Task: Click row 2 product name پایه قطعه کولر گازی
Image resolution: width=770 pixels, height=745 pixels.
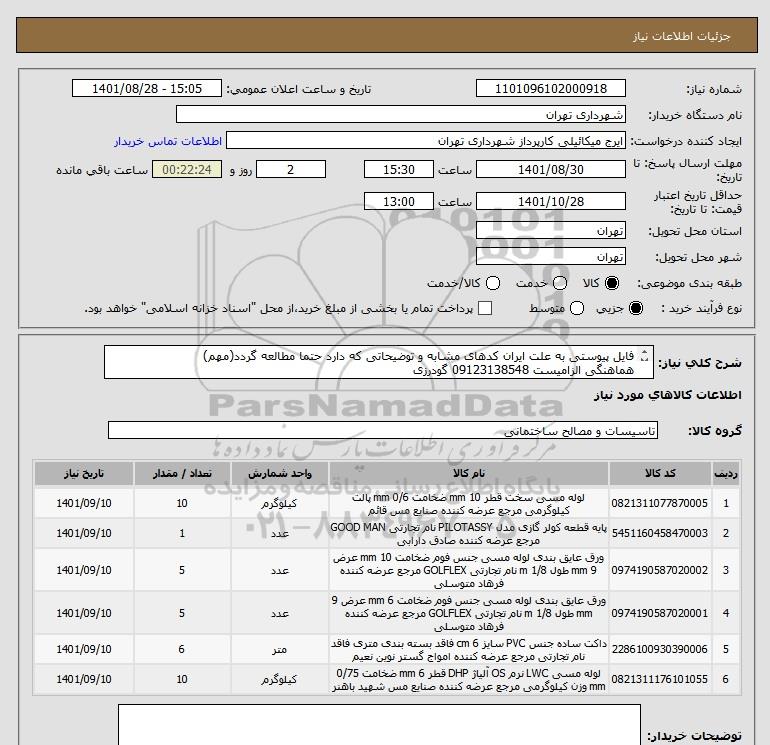Action: point(468,534)
